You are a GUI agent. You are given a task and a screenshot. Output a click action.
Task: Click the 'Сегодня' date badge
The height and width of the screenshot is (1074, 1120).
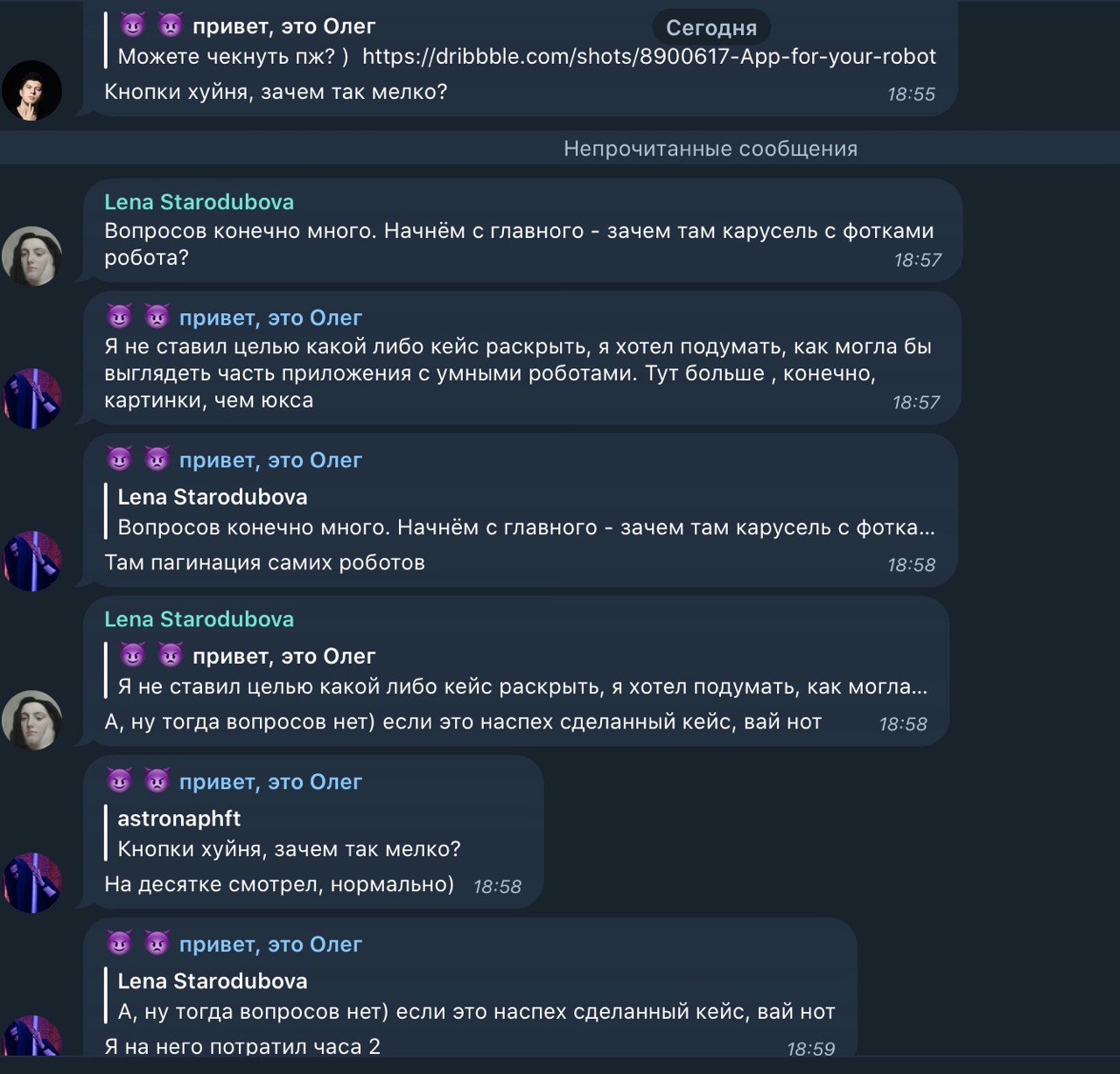coord(710,28)
